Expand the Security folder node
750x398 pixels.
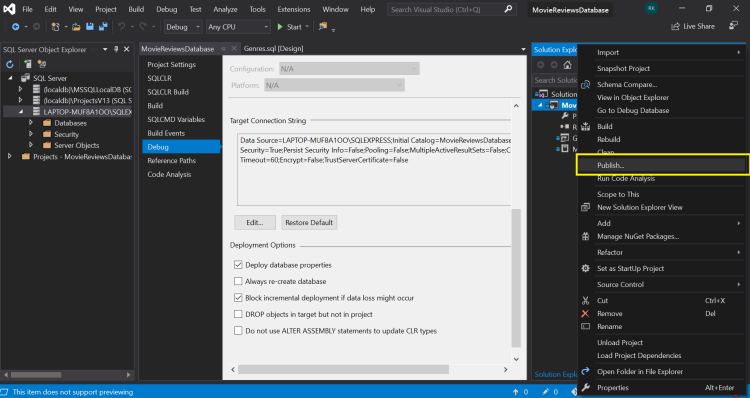tap(31, 134)
